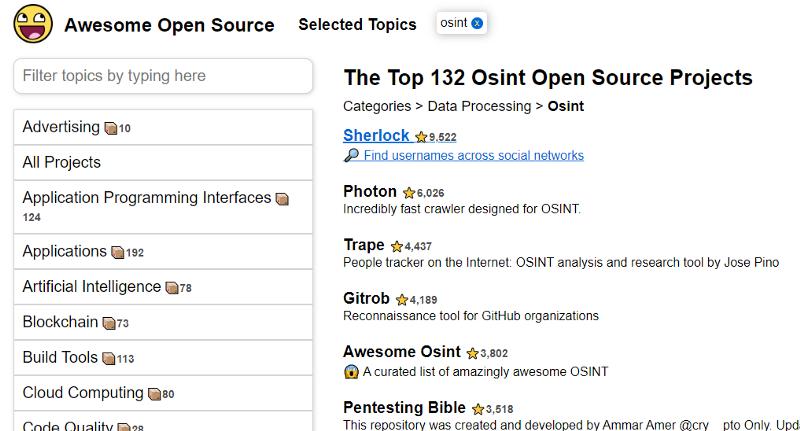Click 'Incredibly fast crawler designed for OSINT' description
The image size is (800, 431).
[462, 209]
